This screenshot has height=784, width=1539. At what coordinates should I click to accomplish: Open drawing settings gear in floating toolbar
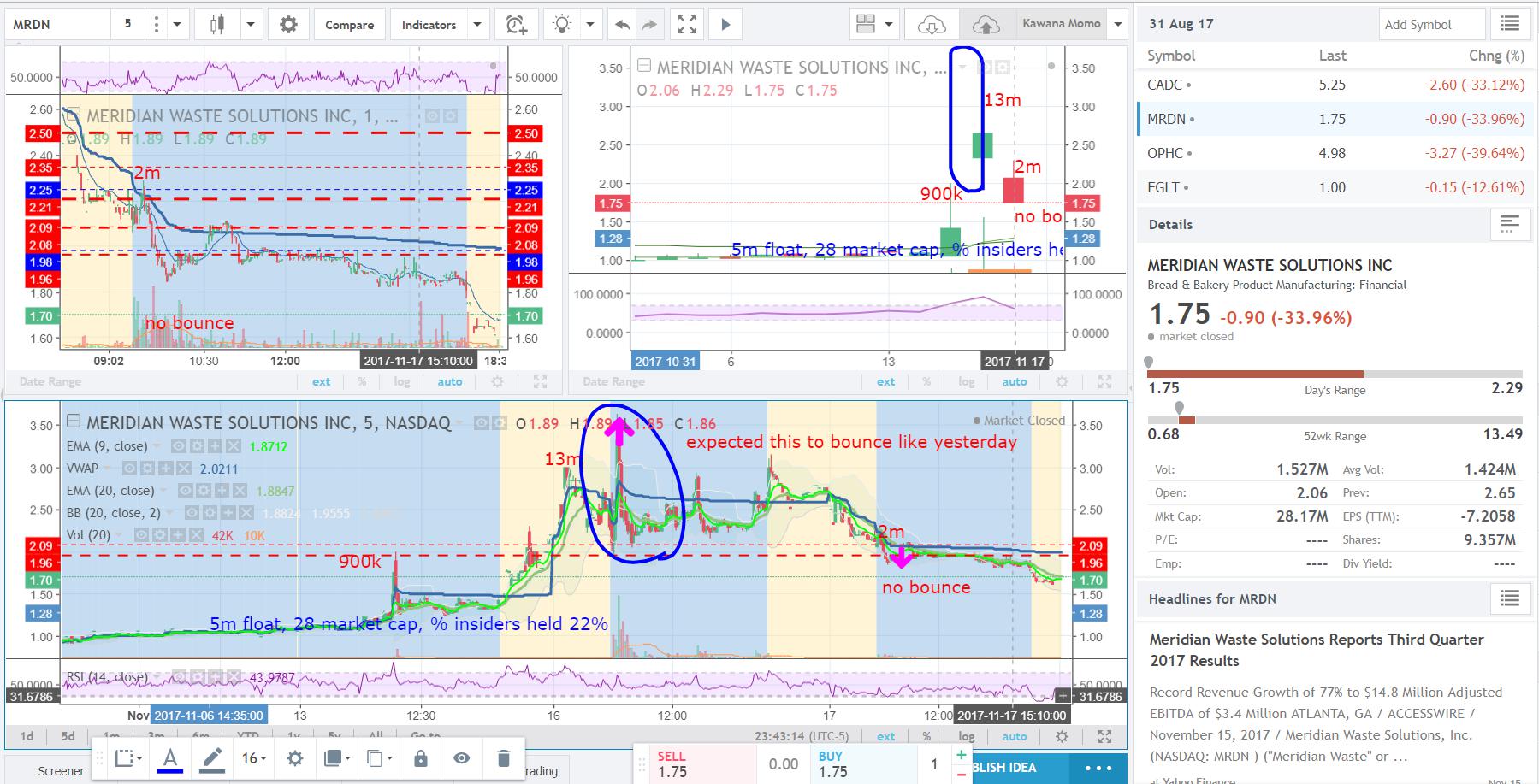pos(295,758)
